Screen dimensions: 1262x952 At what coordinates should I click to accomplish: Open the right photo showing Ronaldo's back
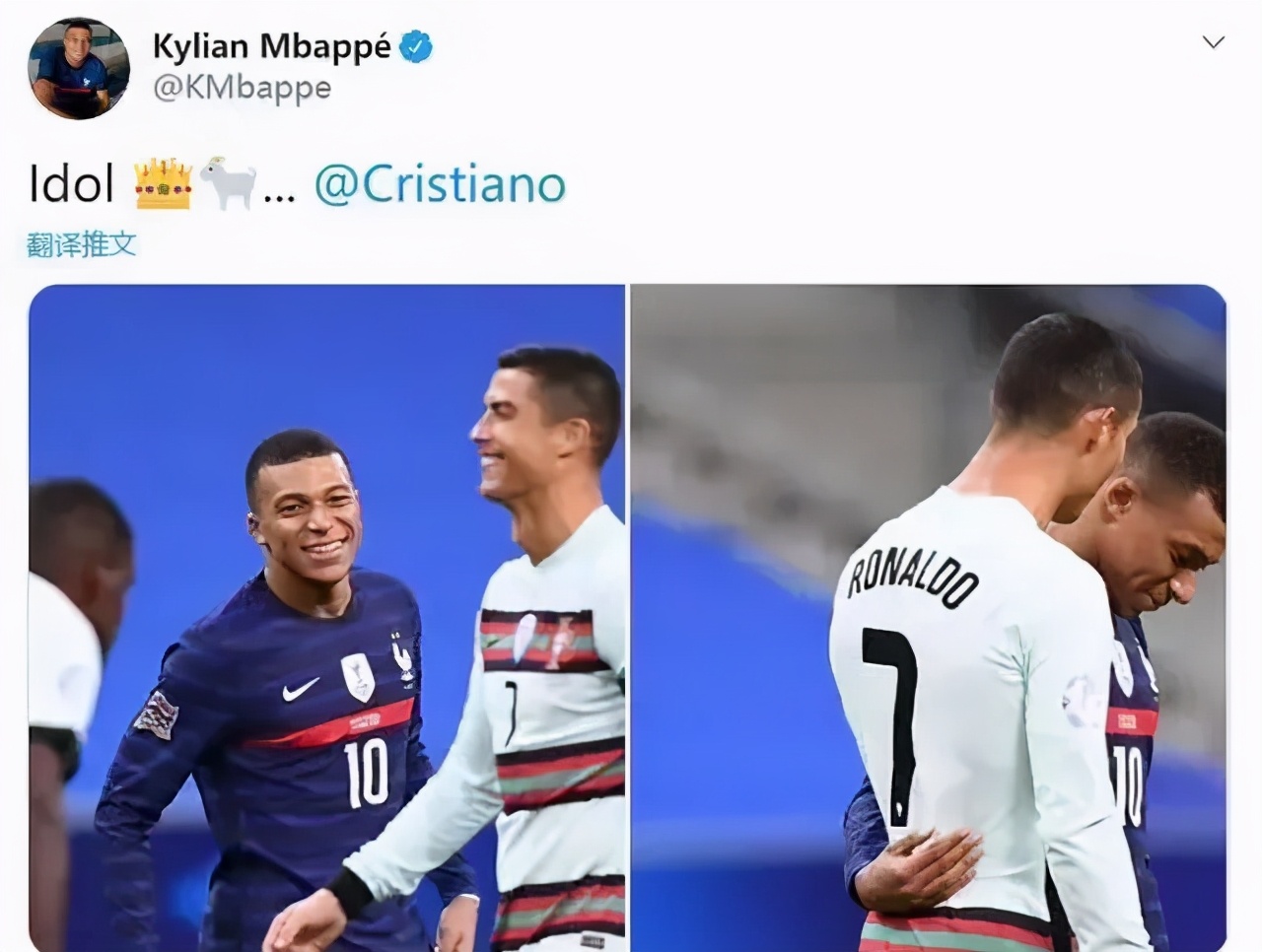928,618
